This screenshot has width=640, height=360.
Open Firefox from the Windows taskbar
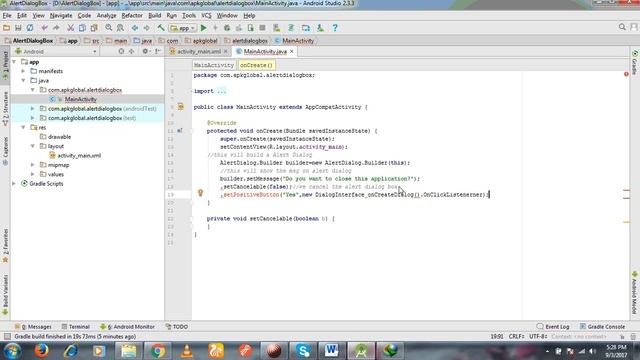point(41,351)
